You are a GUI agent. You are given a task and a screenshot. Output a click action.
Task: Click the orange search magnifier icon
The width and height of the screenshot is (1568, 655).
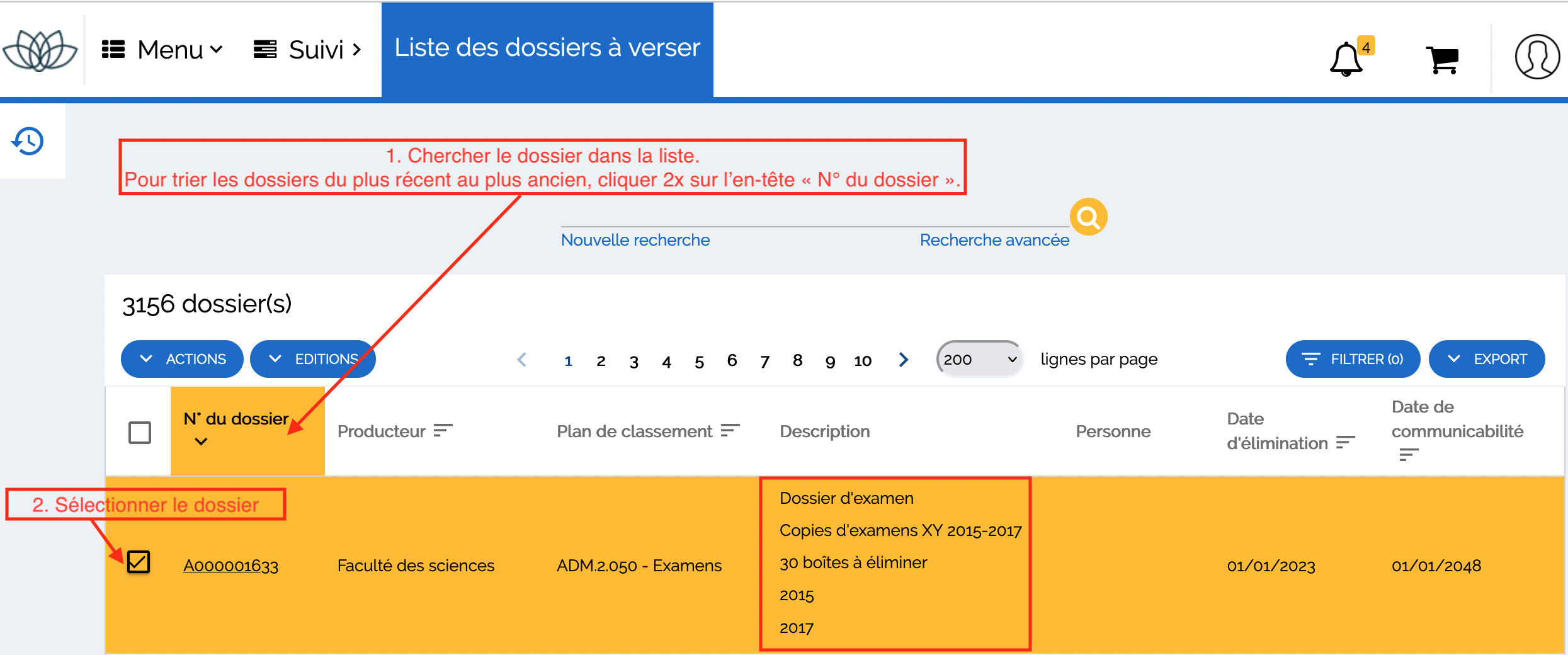[1088, 217]
